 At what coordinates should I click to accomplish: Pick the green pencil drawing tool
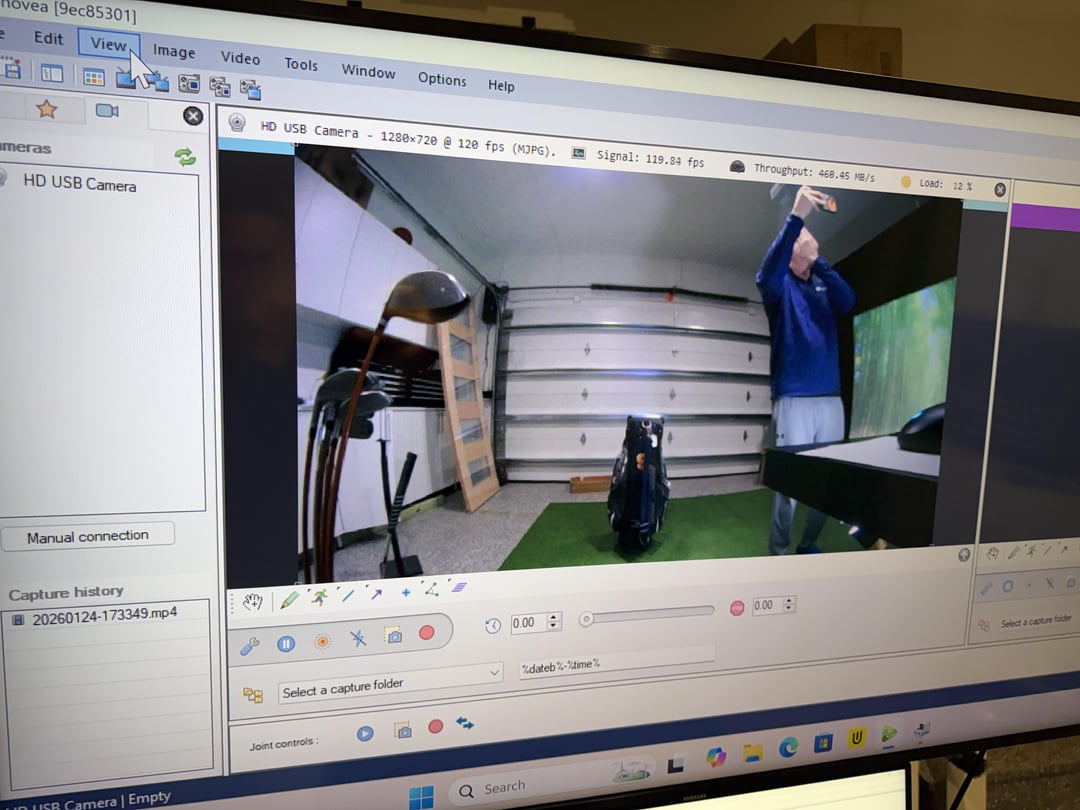(289, 600)
